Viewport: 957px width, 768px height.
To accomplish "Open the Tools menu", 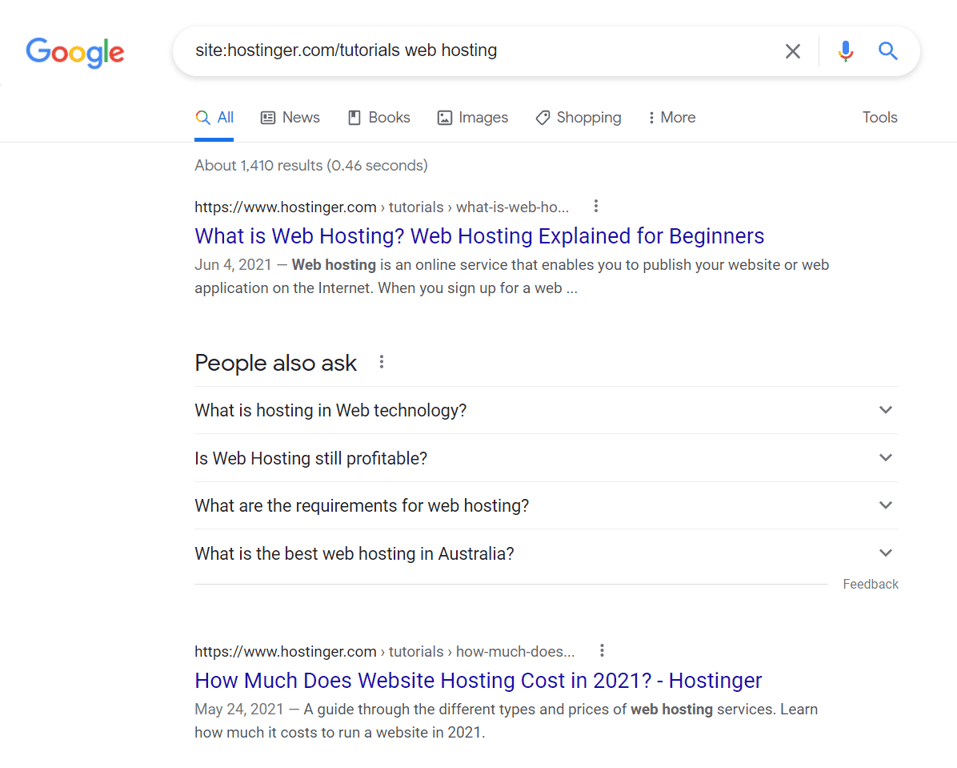I will click(x=879, y=117).
